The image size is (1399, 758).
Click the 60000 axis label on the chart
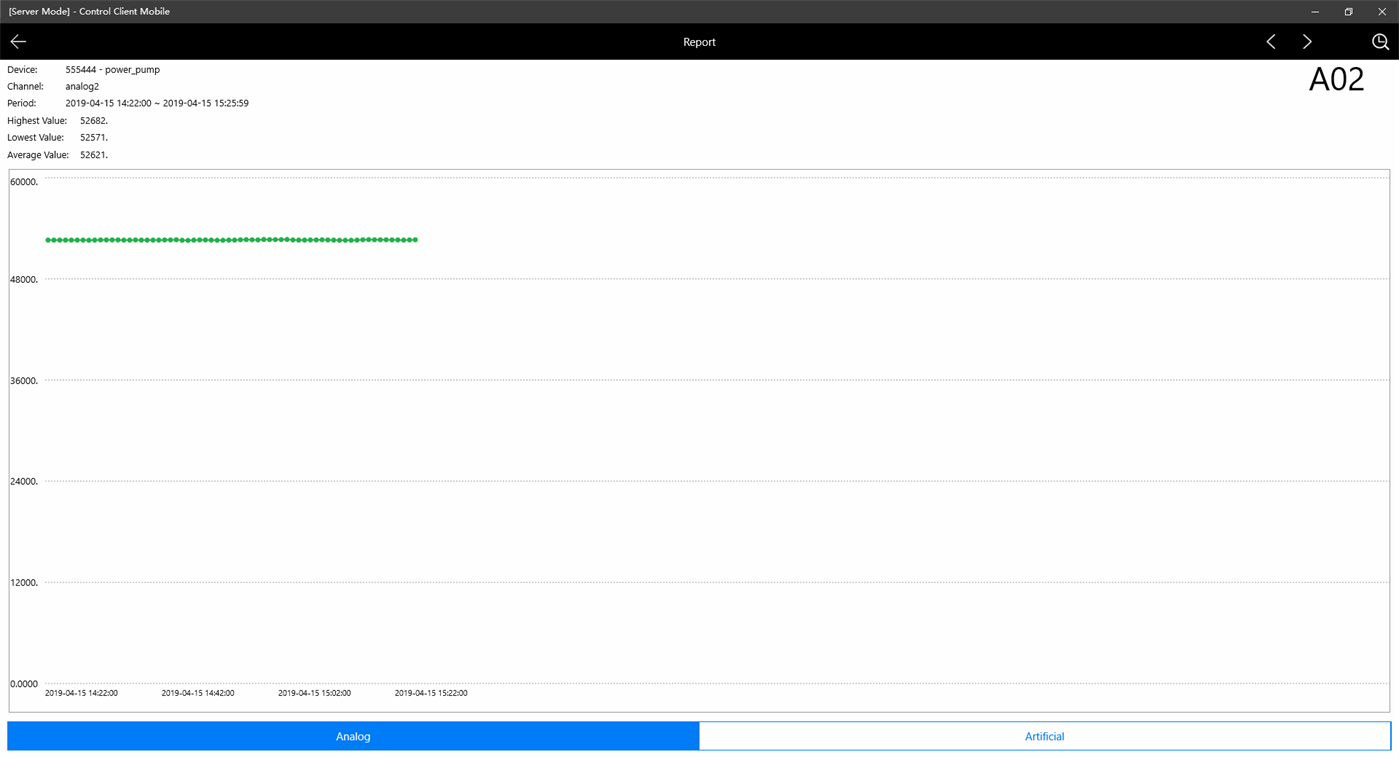click(x=22, y=181)
